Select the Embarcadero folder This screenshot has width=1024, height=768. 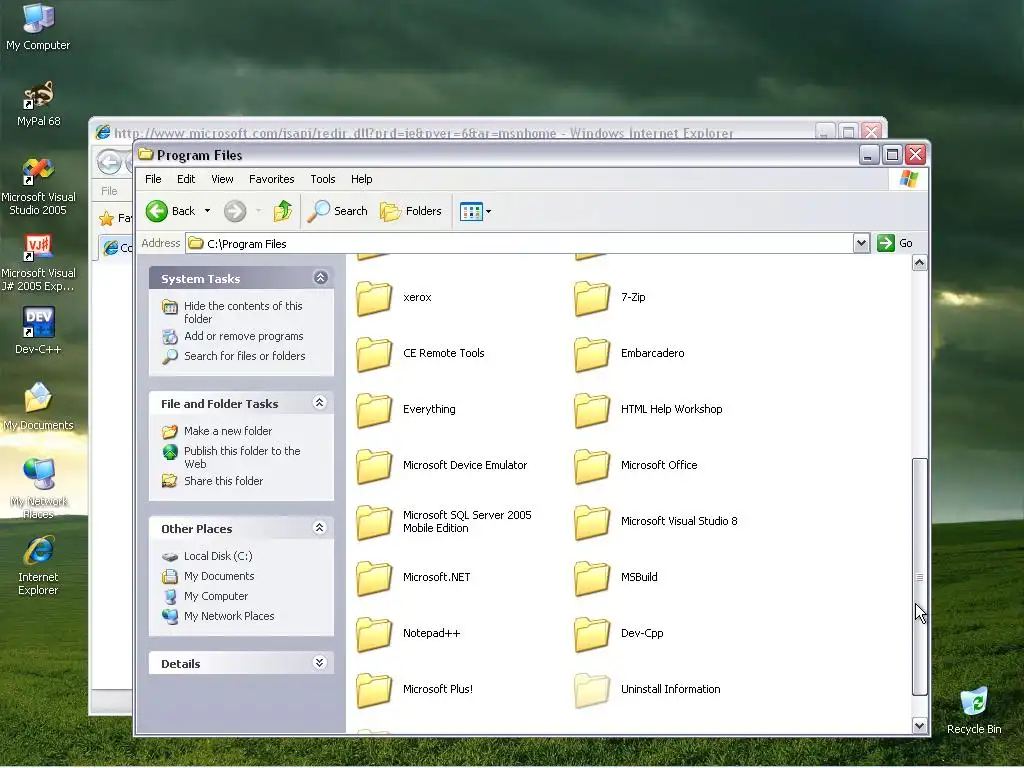(x=630, y=354)
